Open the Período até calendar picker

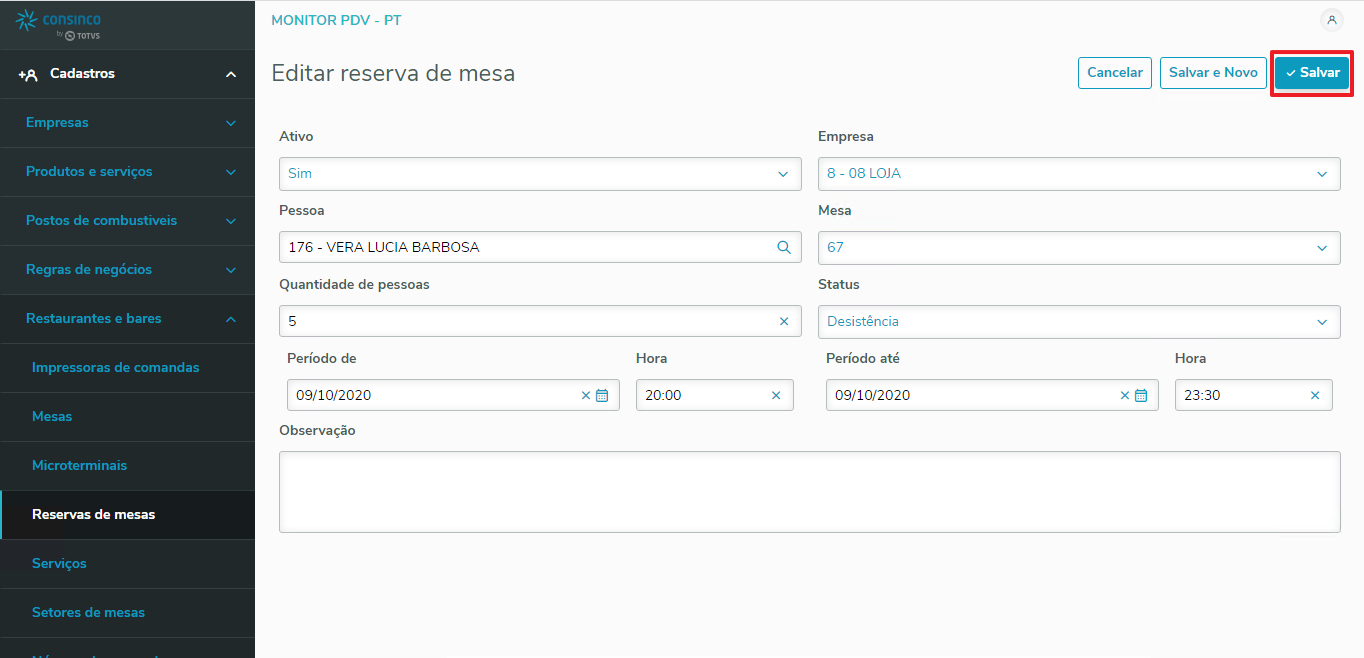pos(1141,396)
